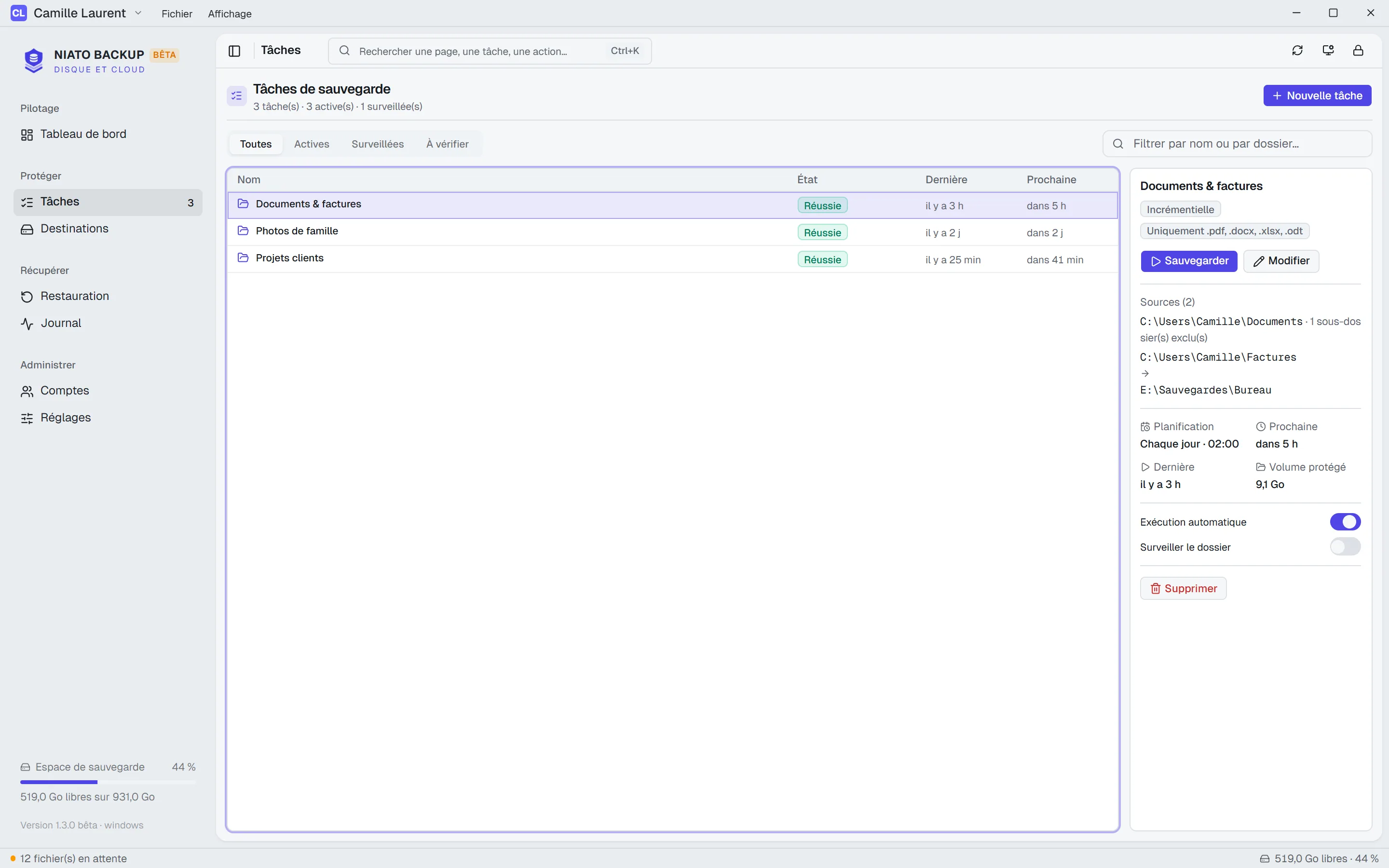Click the Incrémentielle tag
1389x868 pixels.
(x=1180, y=210)
